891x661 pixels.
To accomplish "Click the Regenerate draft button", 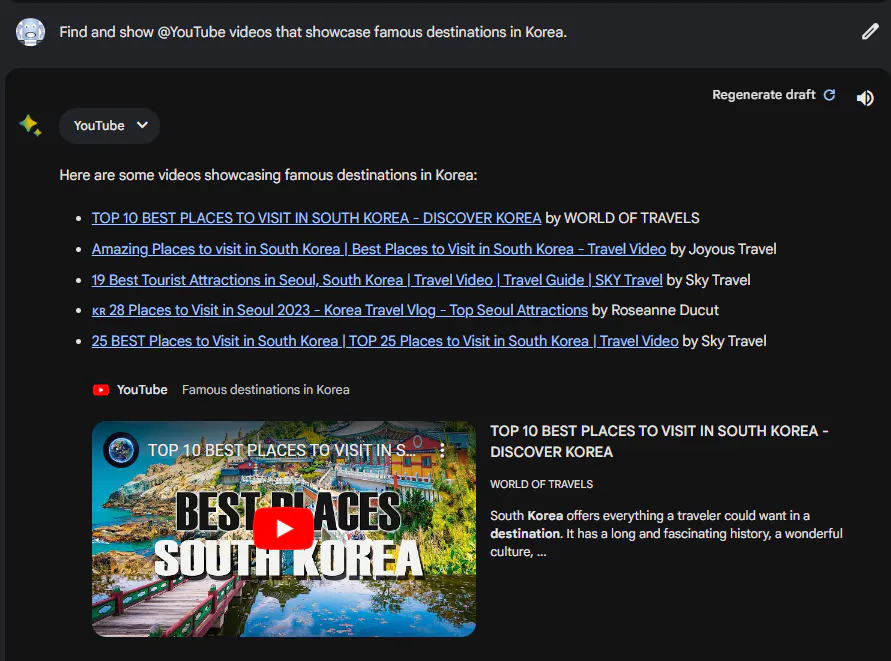I will pyautogui.click(x=773, y=95).
